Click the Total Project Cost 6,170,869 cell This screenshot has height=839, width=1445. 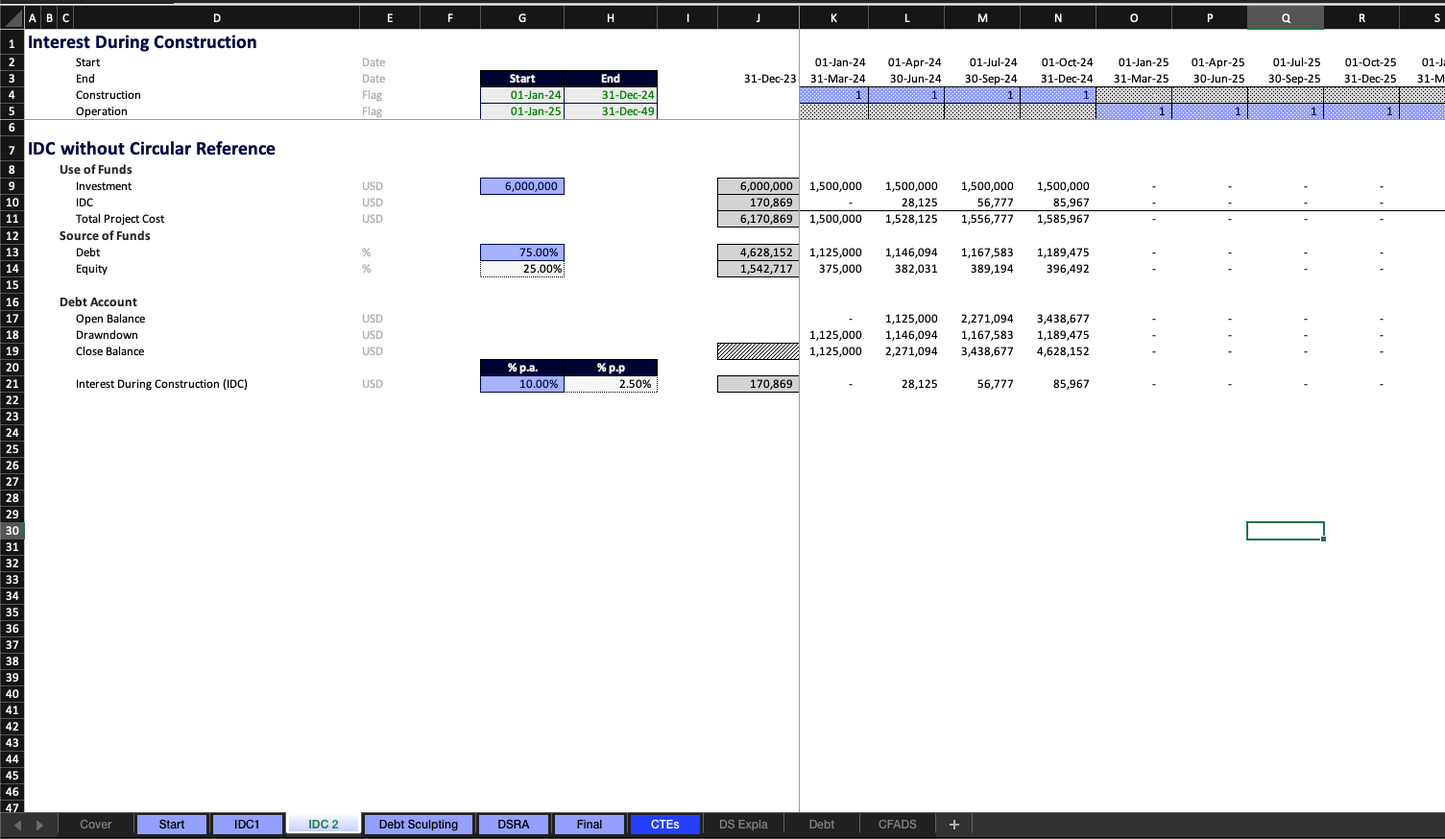[758, 219]
